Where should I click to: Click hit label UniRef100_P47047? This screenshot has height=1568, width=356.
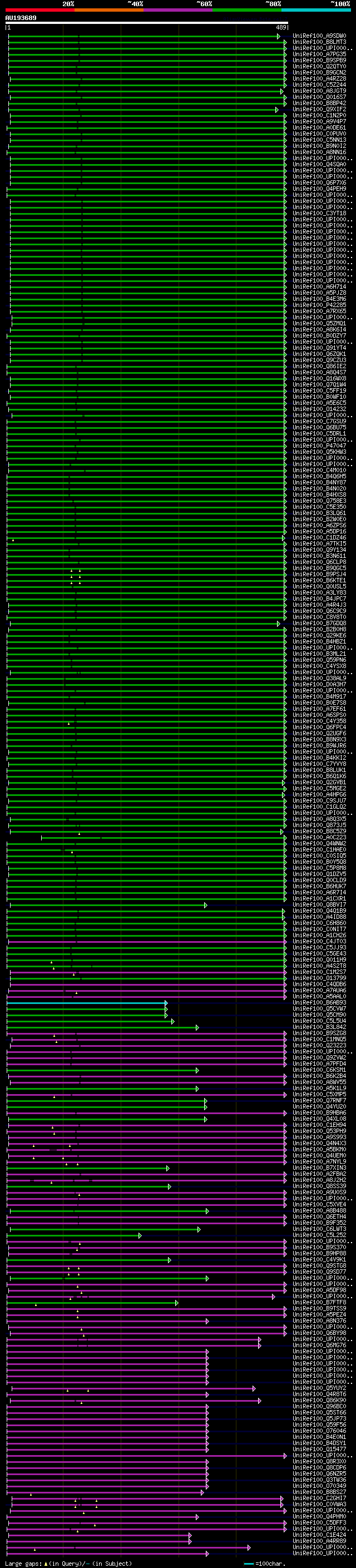click(x=319, y=446)
